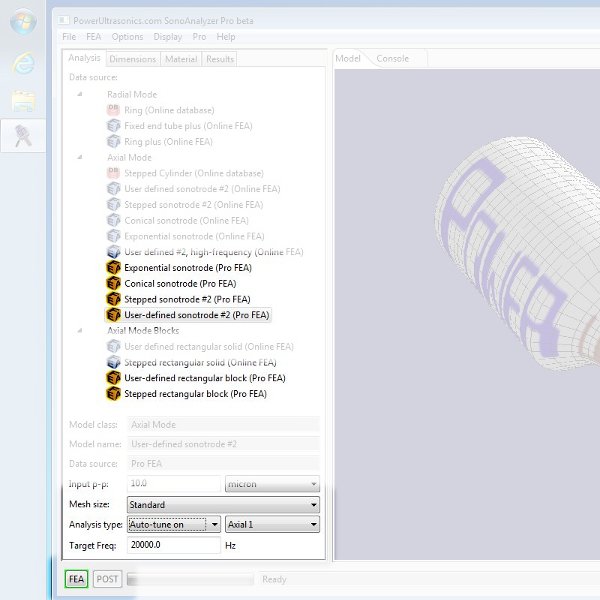Click the FEA run button

77,579
